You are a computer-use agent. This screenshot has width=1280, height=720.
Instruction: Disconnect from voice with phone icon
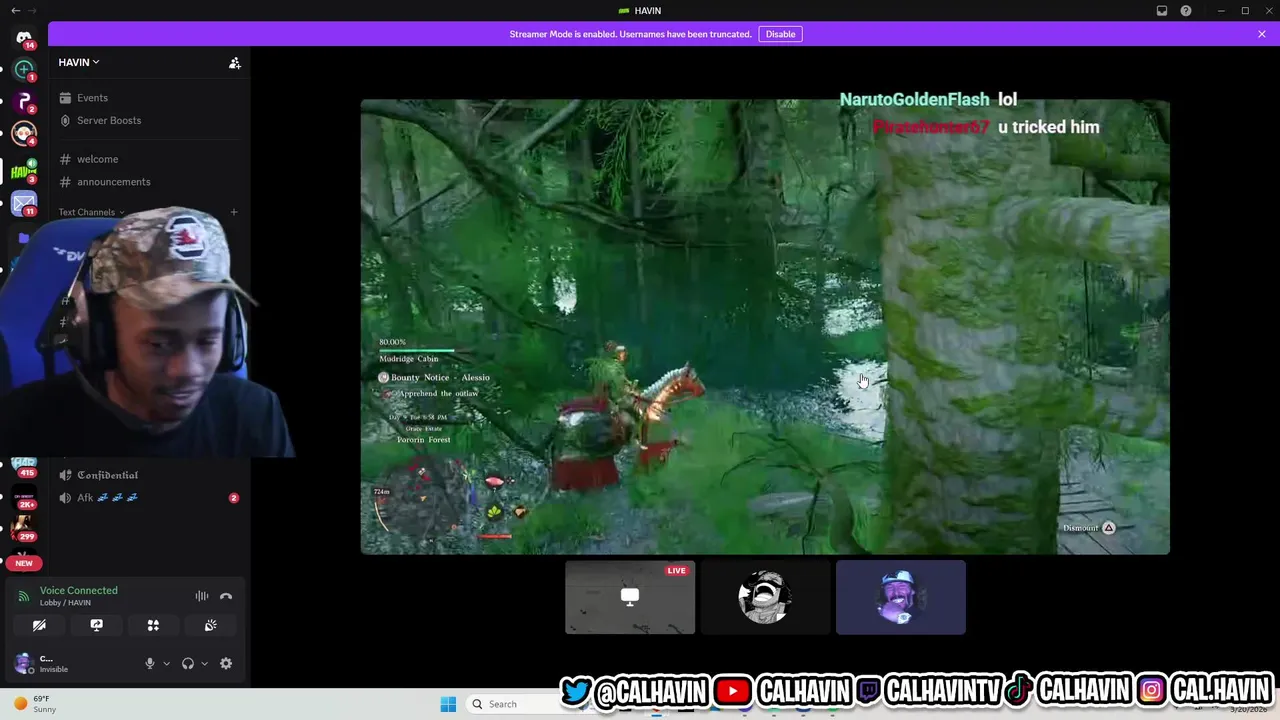coord(226,596)
